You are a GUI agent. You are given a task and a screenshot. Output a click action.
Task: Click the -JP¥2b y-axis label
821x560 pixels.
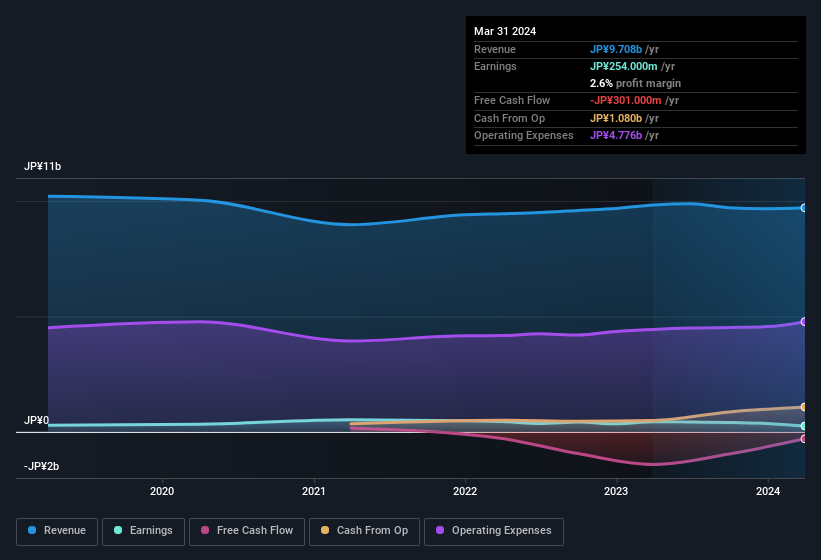point(41,466)
